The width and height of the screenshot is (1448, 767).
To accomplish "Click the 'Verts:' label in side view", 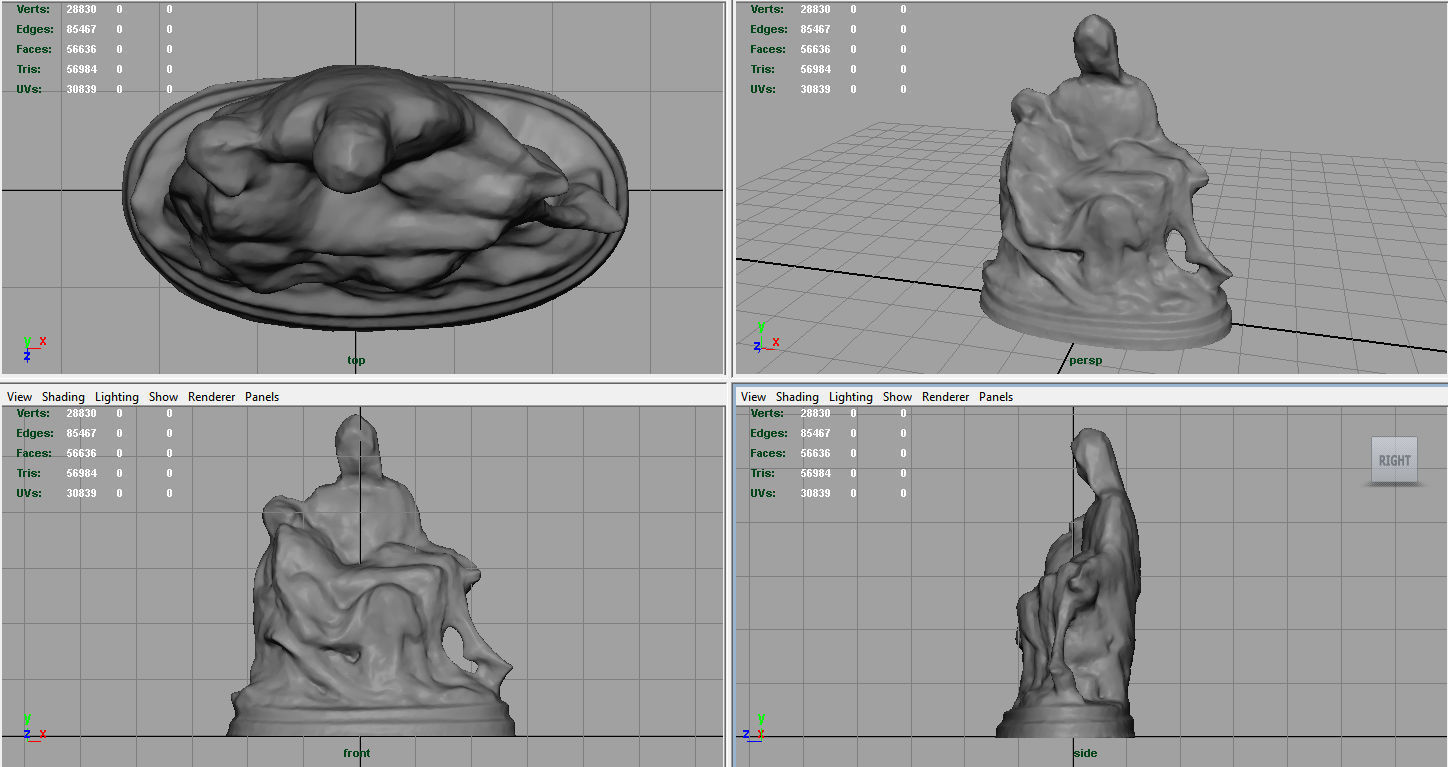I will pyautogui.click(x=766, y=413).
